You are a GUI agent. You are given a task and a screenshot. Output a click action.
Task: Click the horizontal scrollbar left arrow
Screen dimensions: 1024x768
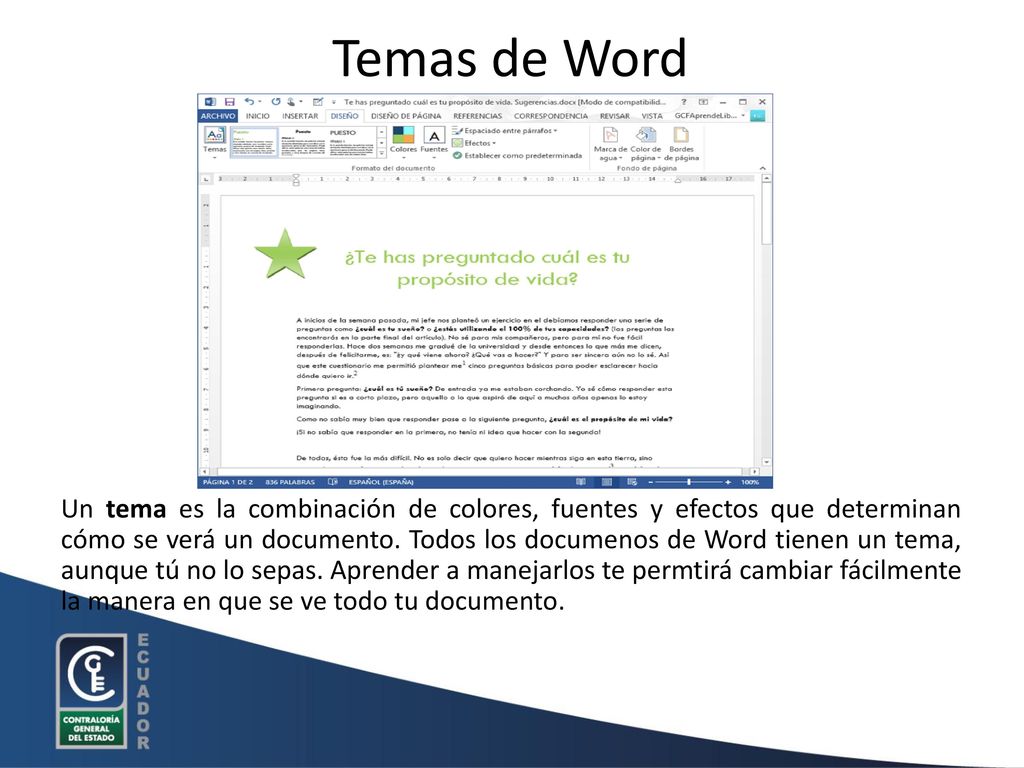(204, 471)
